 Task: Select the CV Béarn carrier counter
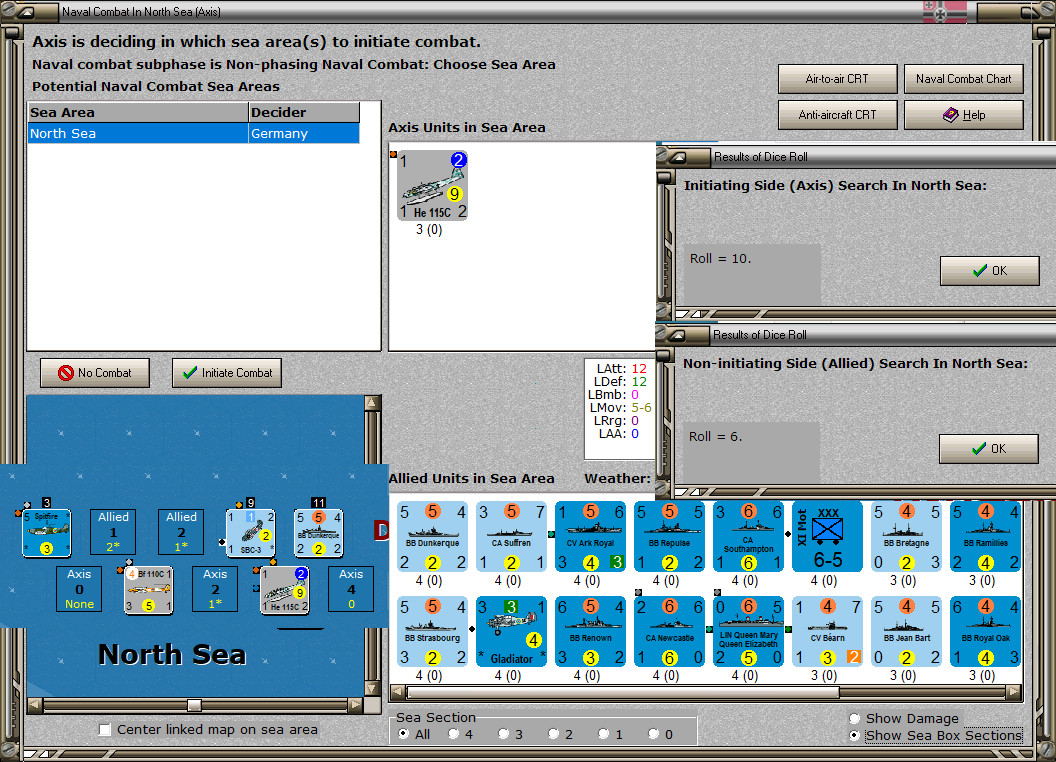pyautogui.click(x=827, y=631)
